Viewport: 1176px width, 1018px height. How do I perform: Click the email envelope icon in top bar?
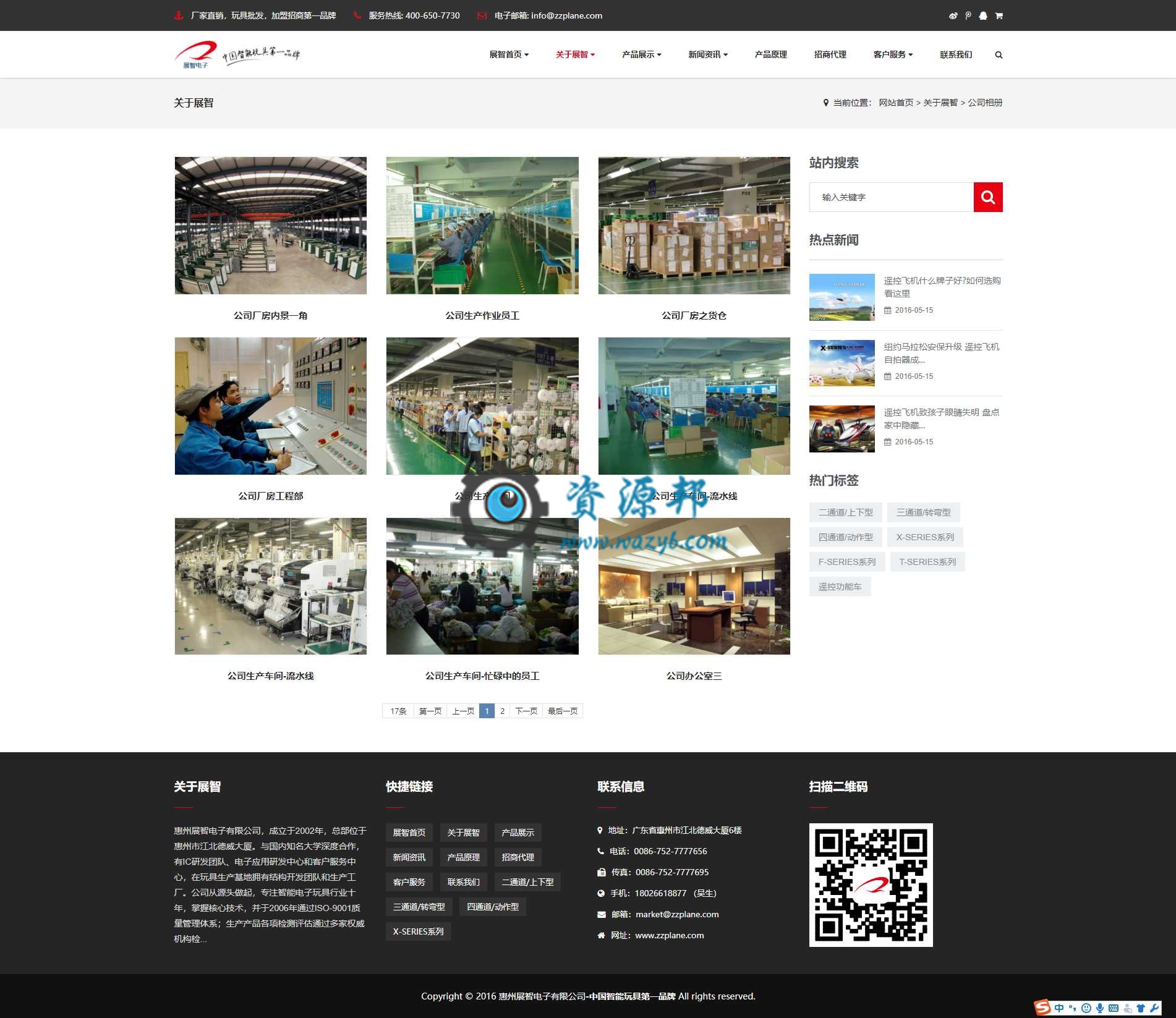482,15
